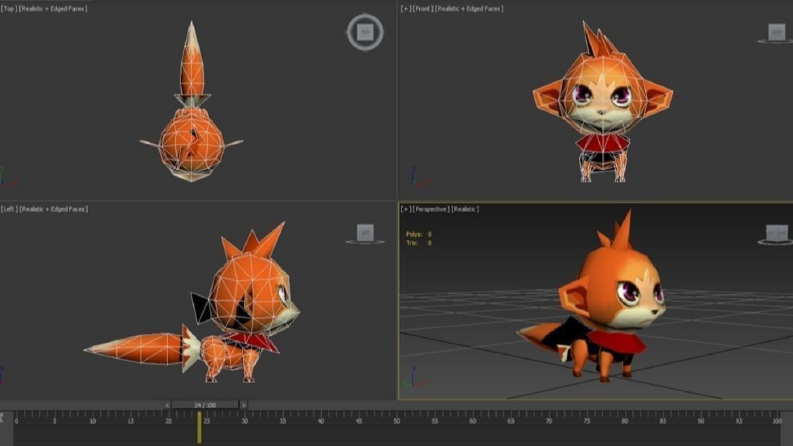793x446 pixels.
Task: Open Top viewport's Realistic + Edged Faces menu
Action: click(53, 9)
